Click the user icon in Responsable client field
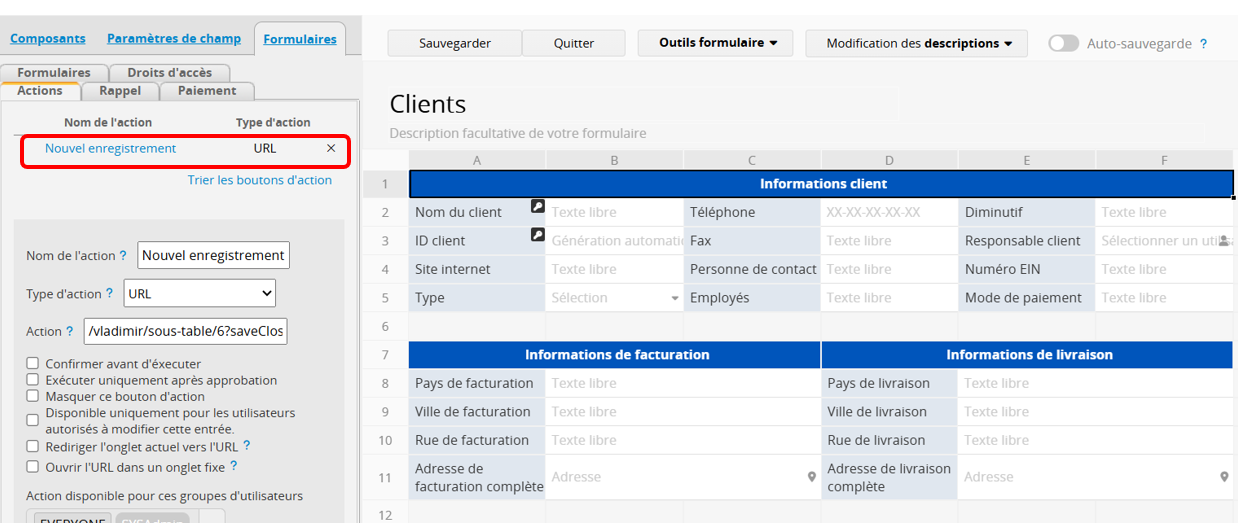 (1224, 241)
